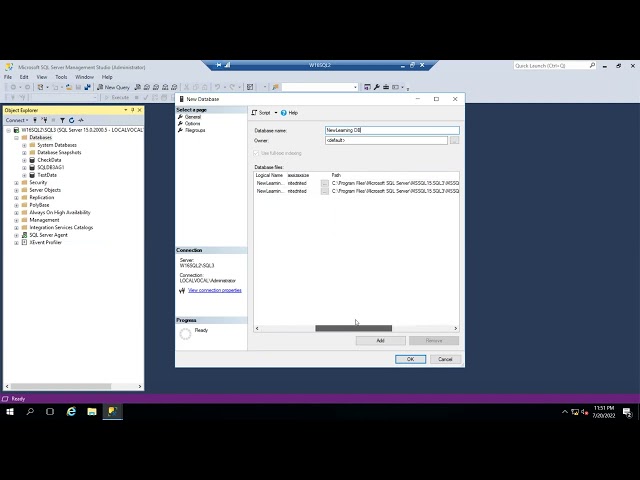Click first row path browse ellipsis button
This screenshot has width=640, height=480.
(x=324, y=183)
